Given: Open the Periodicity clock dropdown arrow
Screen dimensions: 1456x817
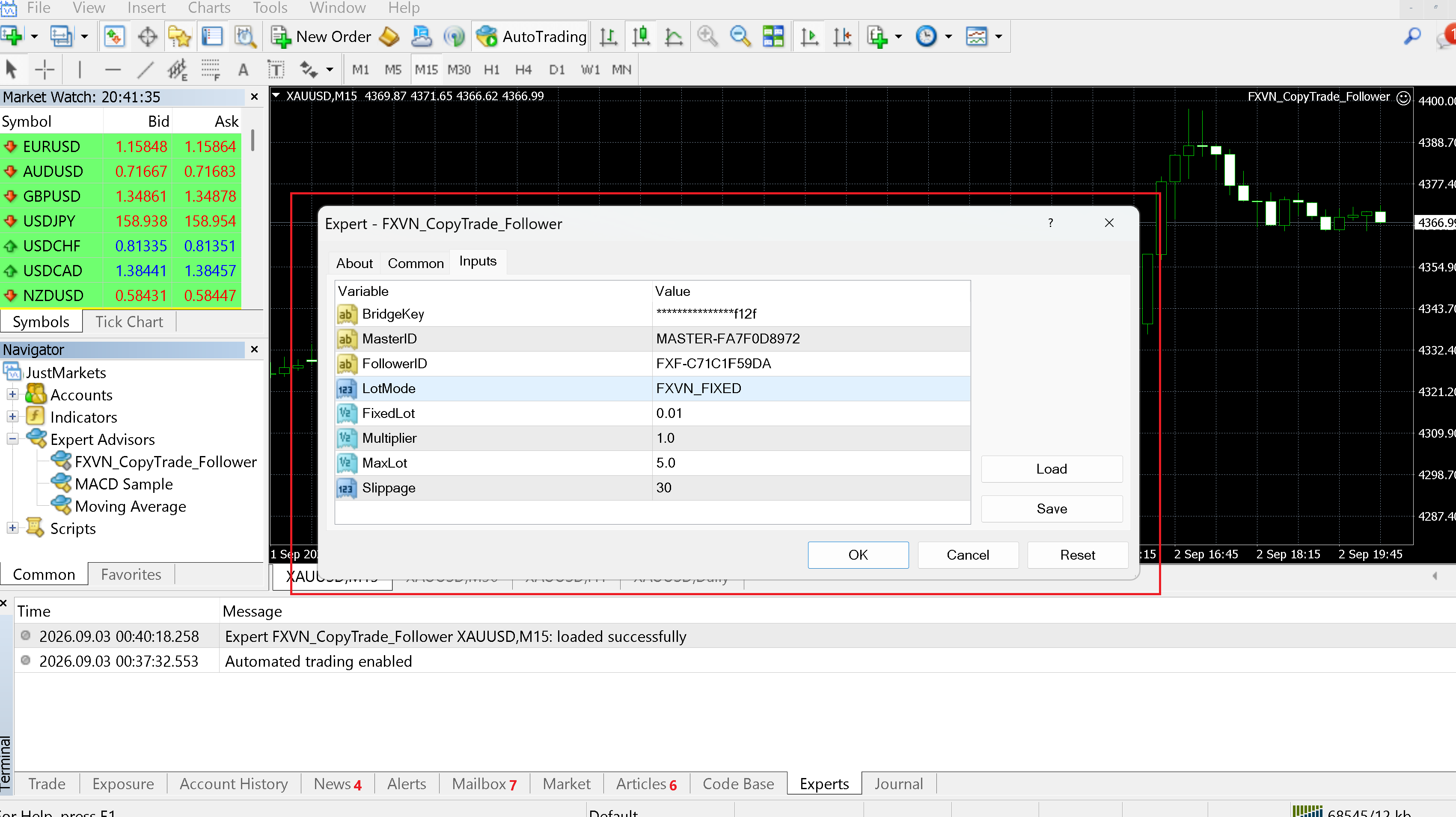Looking at the screenshot, I should pos(948,37).
